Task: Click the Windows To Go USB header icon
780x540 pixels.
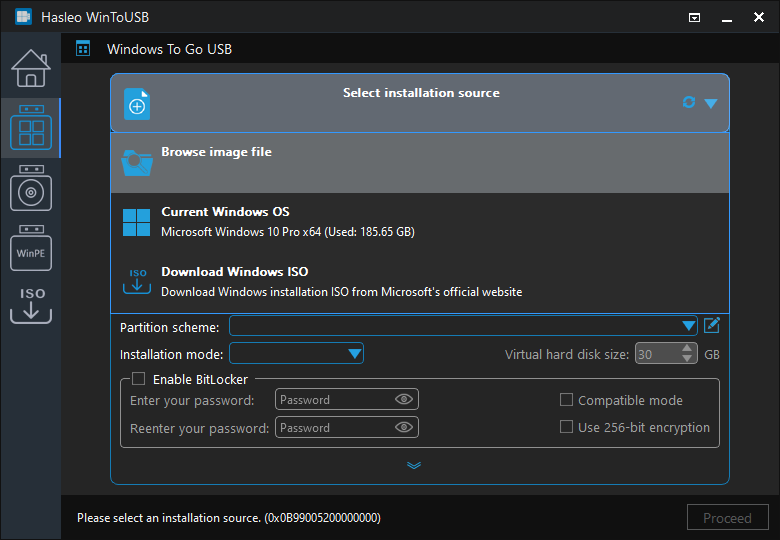Action: pyautogui.click(x=83, y=49)
